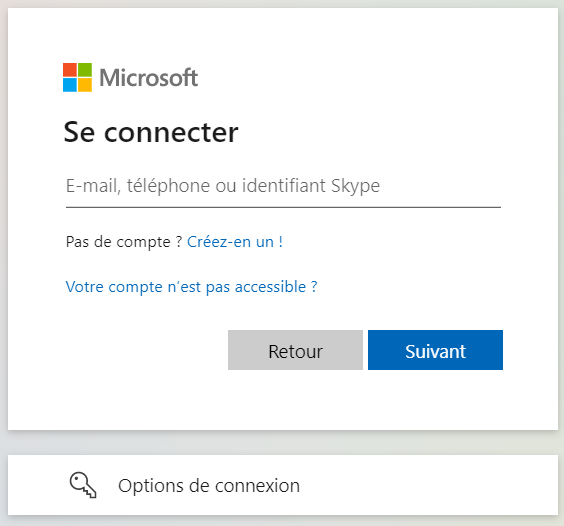564x526 pixels.
Task: Click the 'Pas de compte ?' text
Action: 124,242
